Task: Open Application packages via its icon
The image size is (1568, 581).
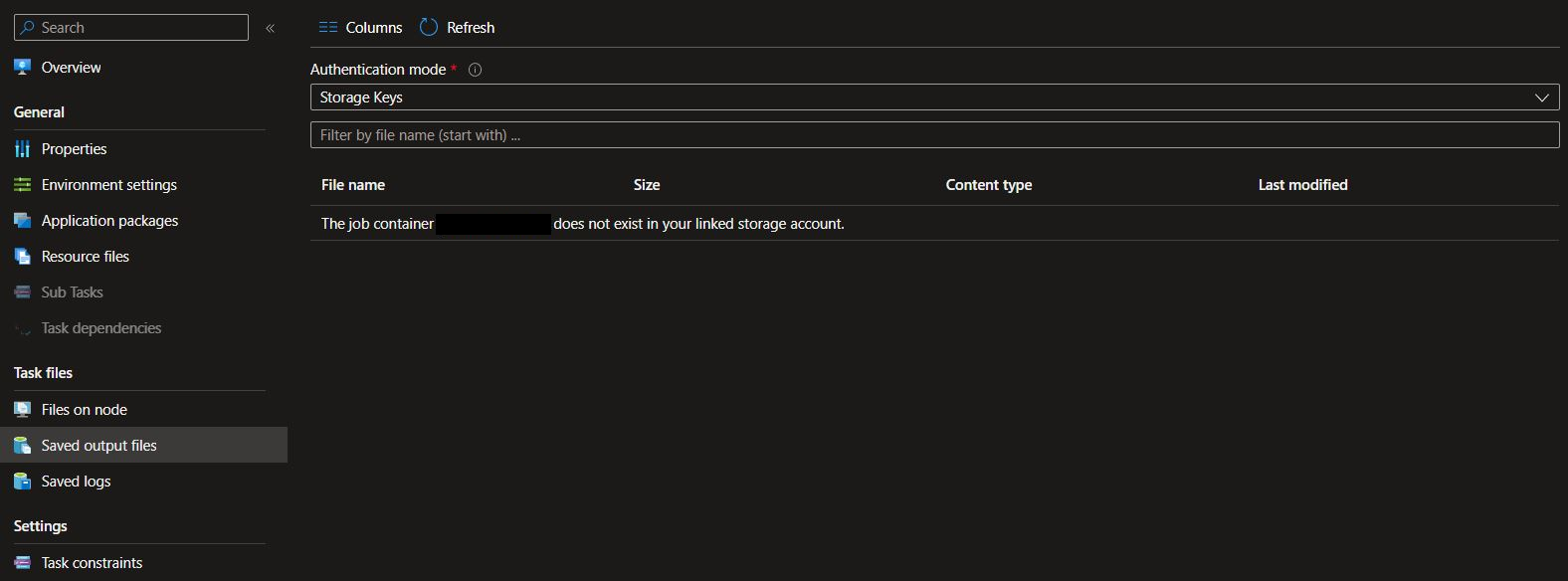Action: [22, 220]
